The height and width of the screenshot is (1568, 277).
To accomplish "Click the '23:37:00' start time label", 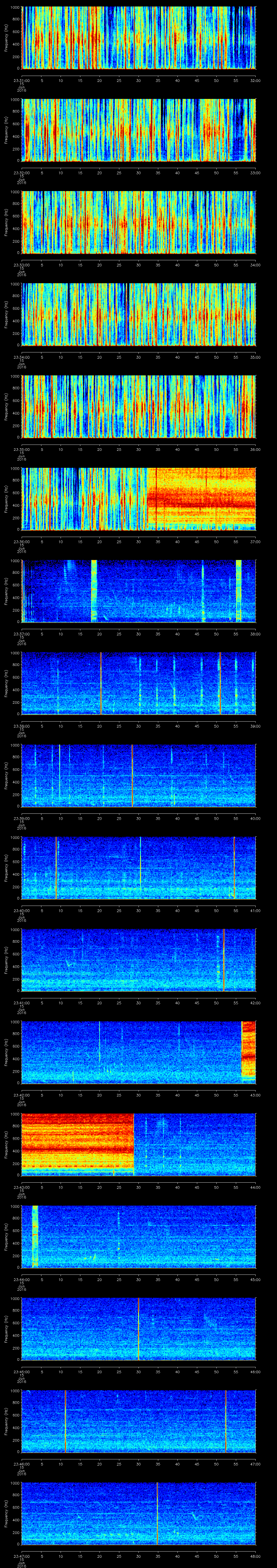I will pos(22,634).
